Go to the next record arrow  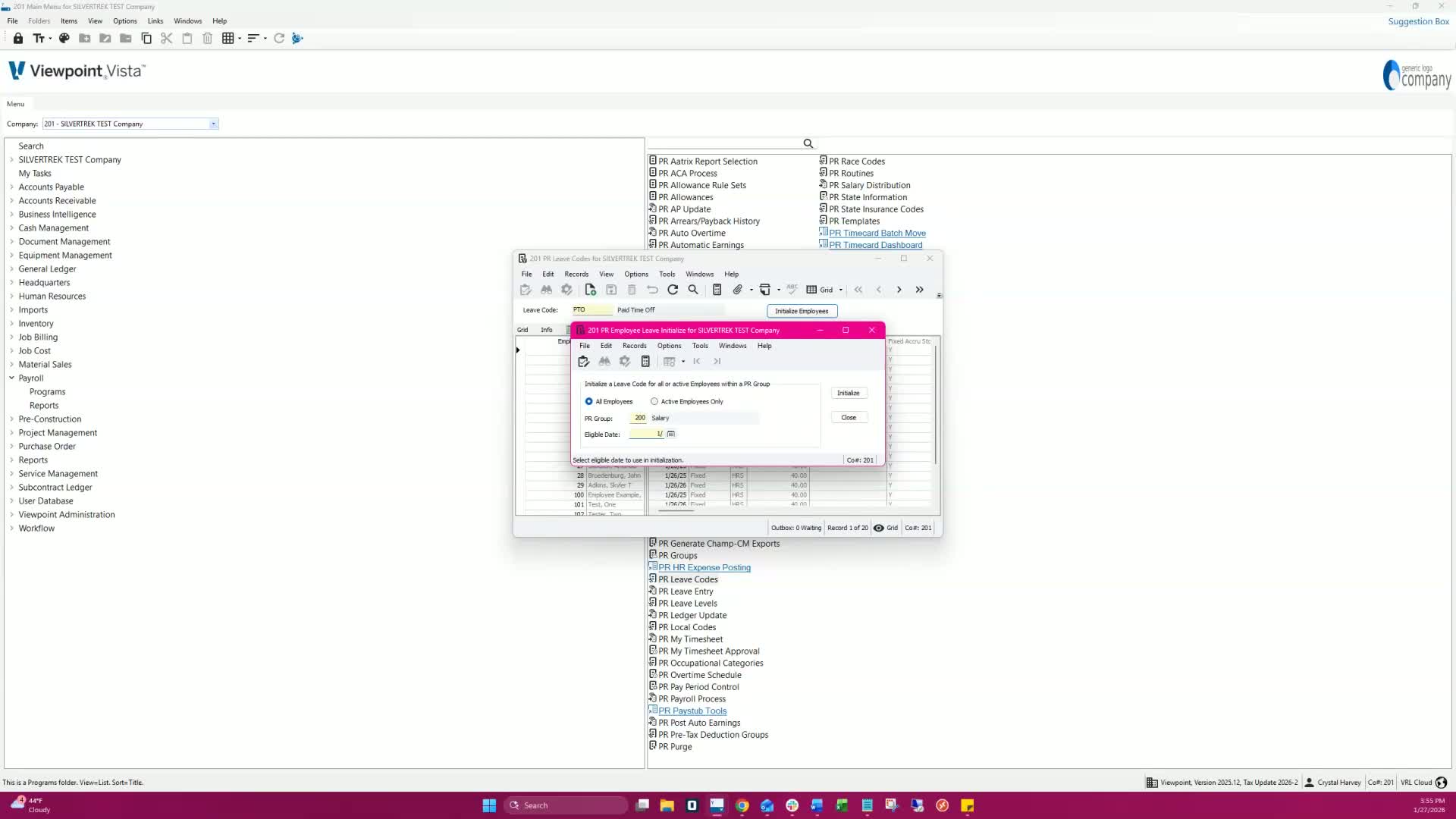[x=899, y=290]
